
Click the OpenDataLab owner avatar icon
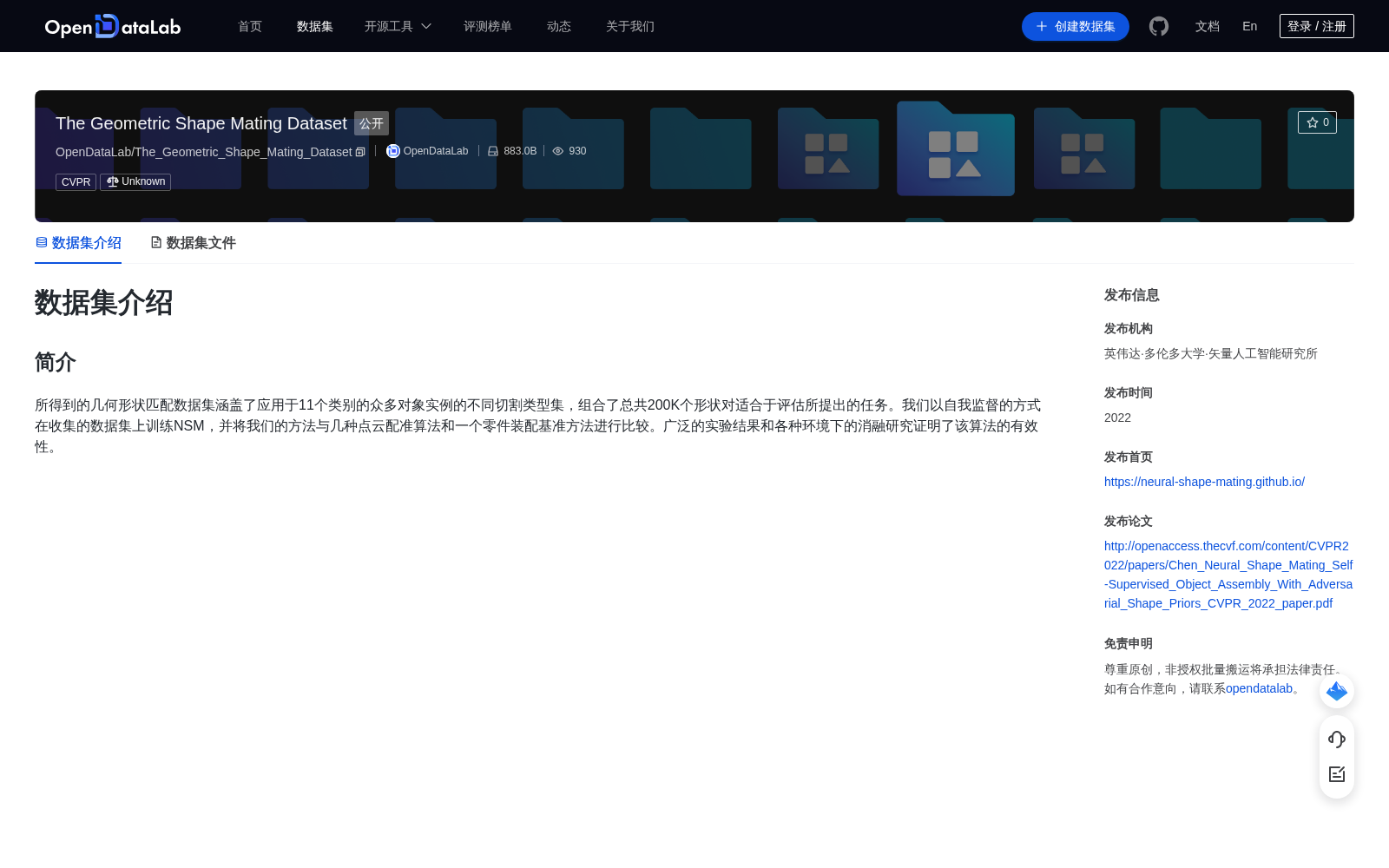click(x=393, y=151)
